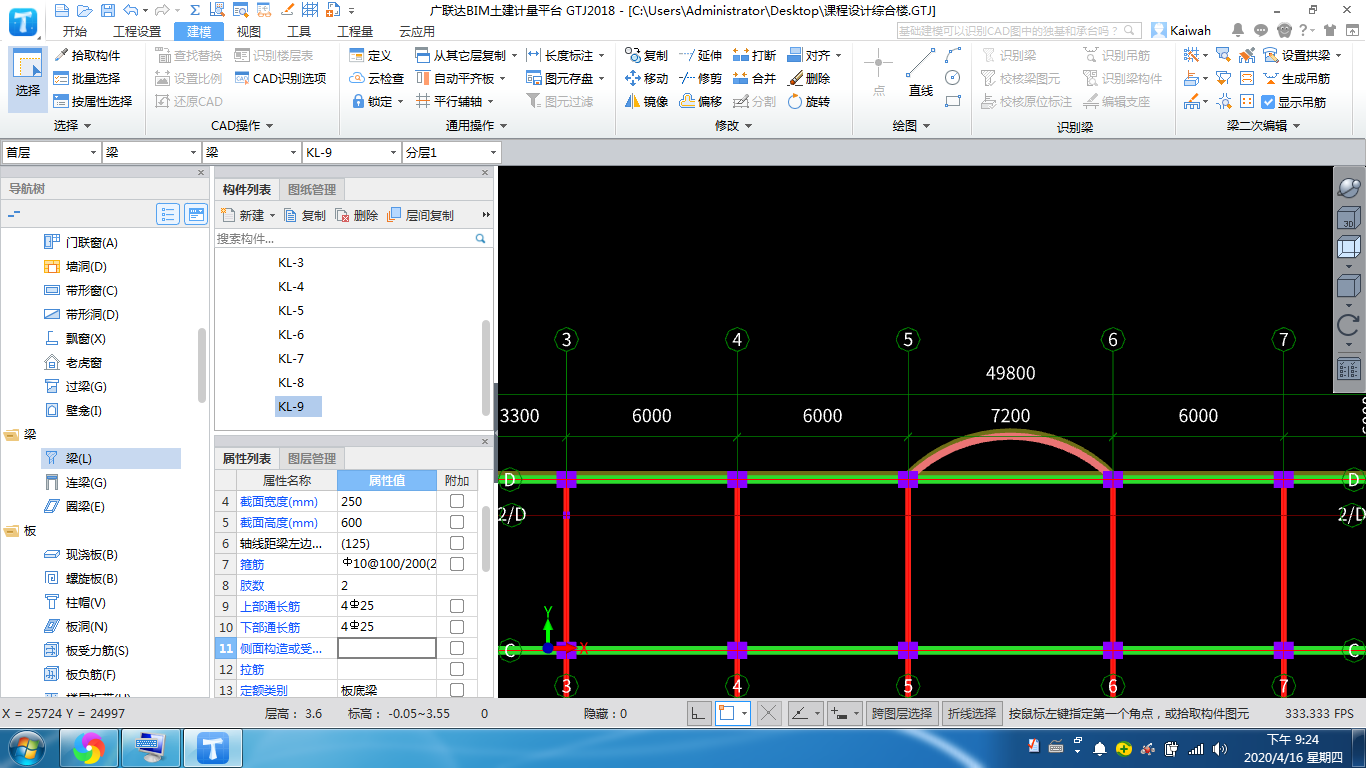Click the 跨图层选择 button
This screenshot has width=1366, height=768.
tap(902, 713)
